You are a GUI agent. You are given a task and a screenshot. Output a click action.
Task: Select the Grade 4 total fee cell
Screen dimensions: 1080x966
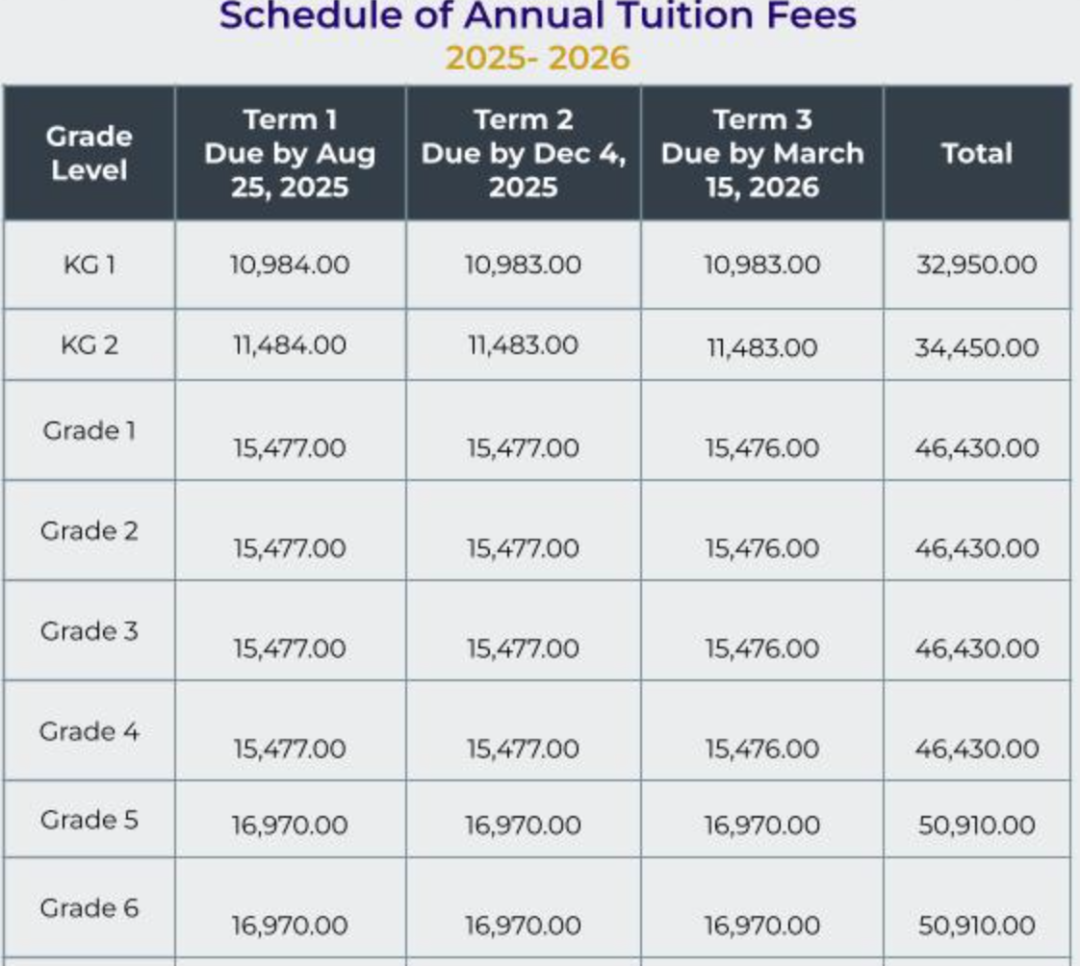tap(976, 748)
